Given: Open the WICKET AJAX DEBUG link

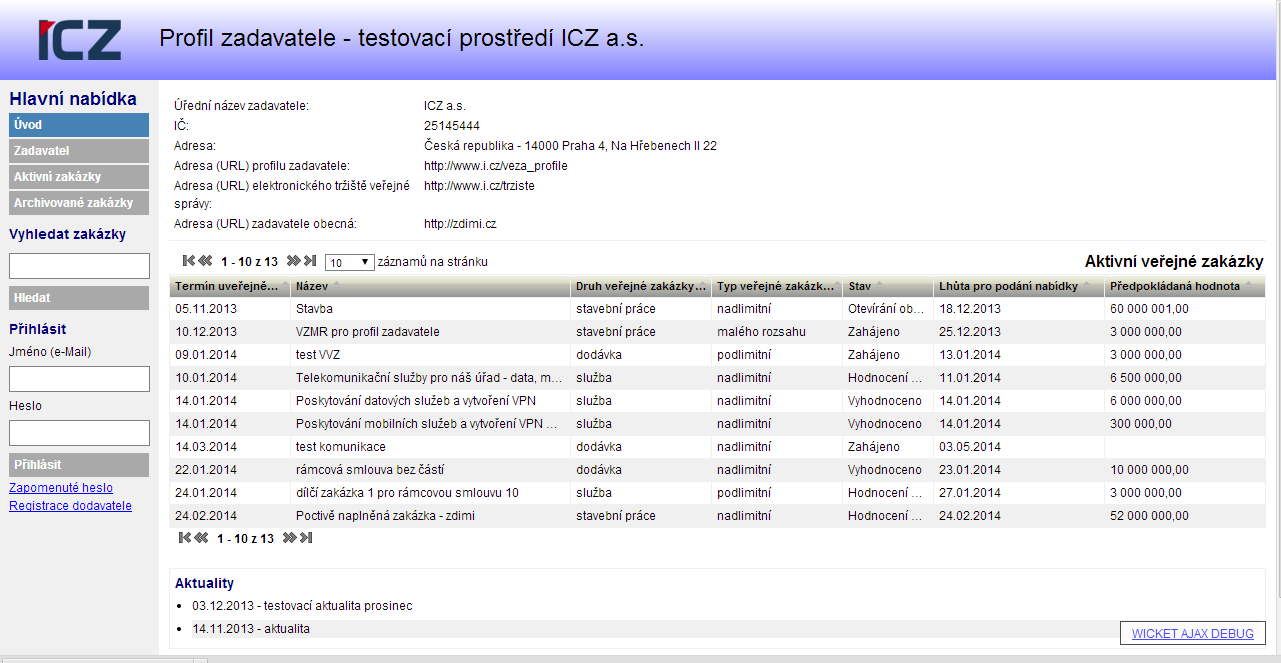Looking at the screenshot, I should pyautogui.click(x=1193, y=634).
